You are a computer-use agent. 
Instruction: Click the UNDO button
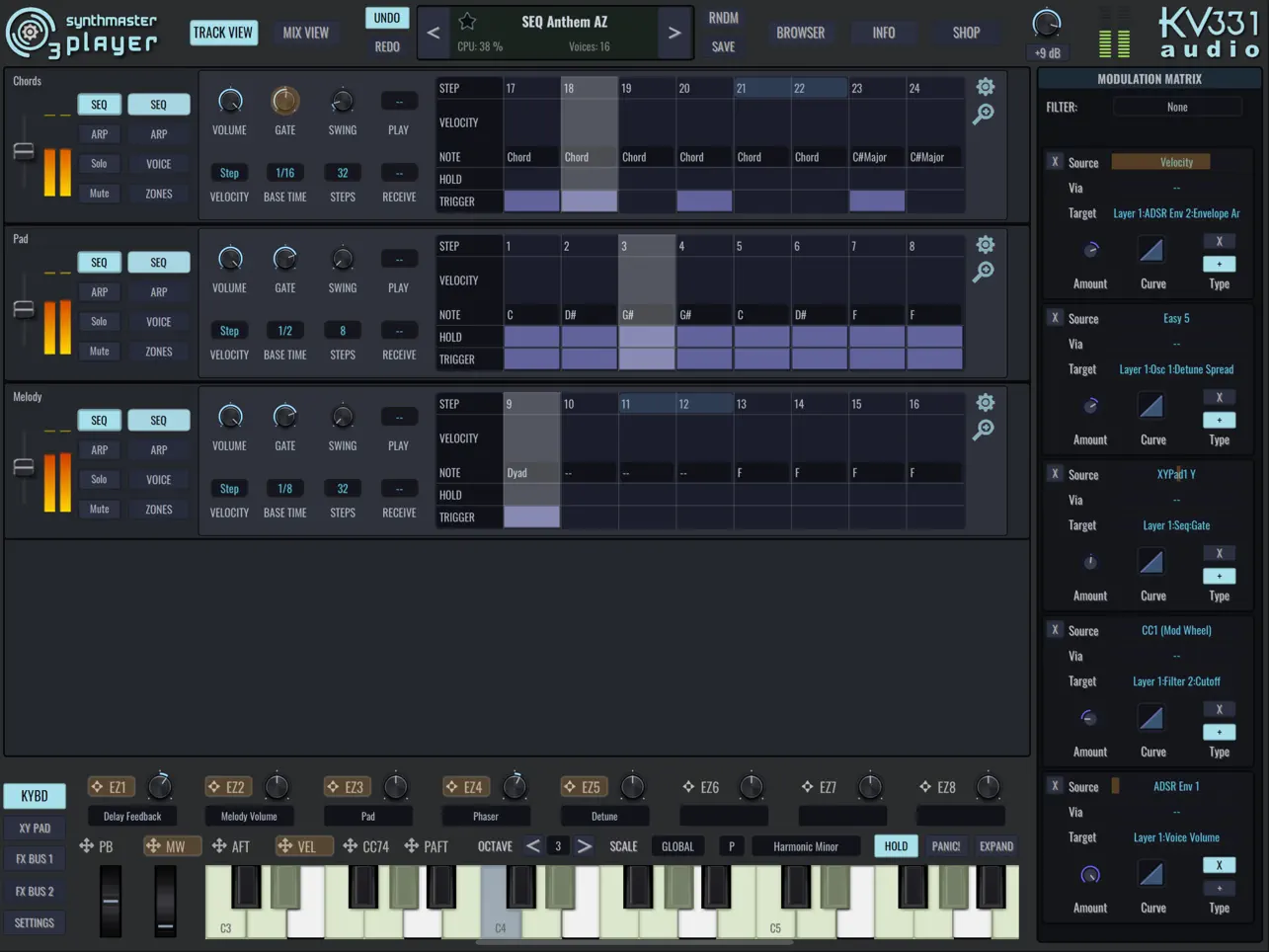pos(387,18)
